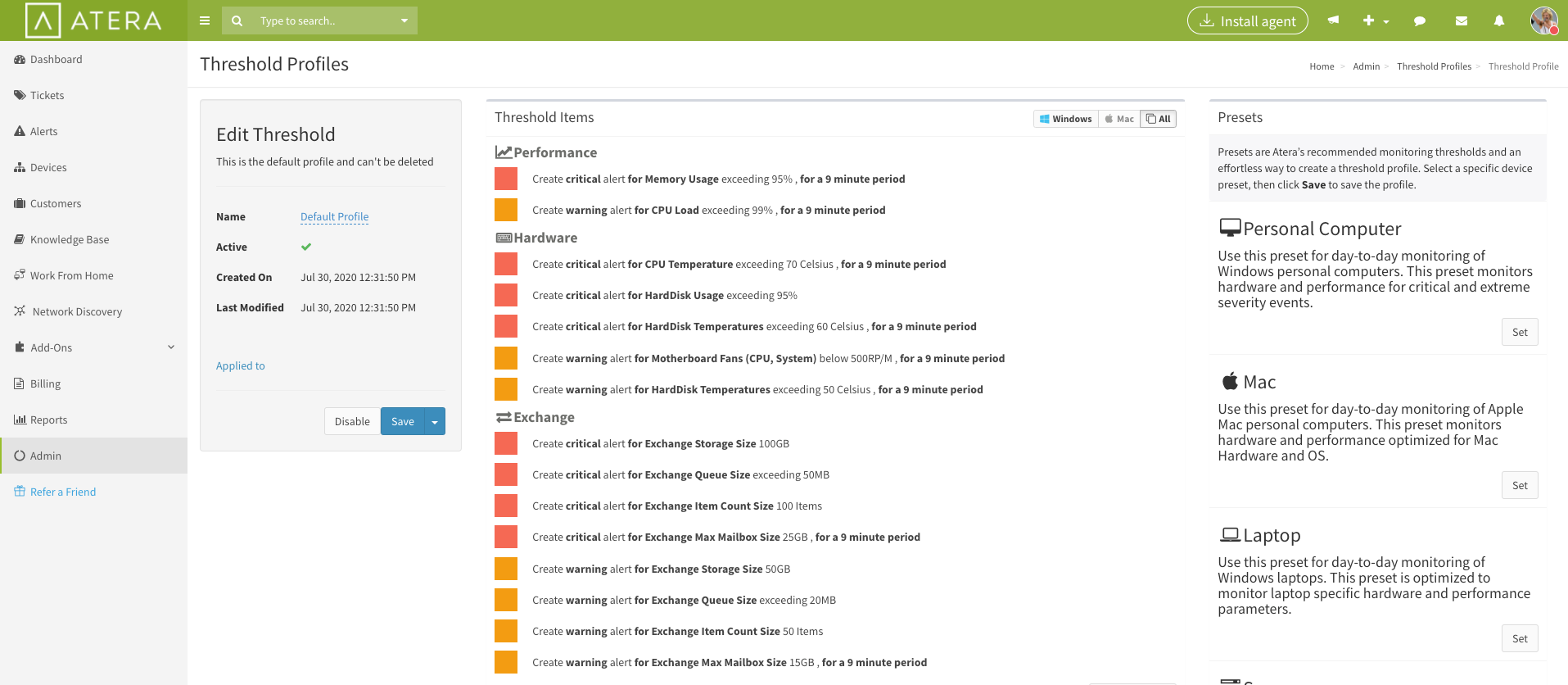Set the Personal Computer preset
Screen dimensions: 1568x685
tap(1520, 332)
